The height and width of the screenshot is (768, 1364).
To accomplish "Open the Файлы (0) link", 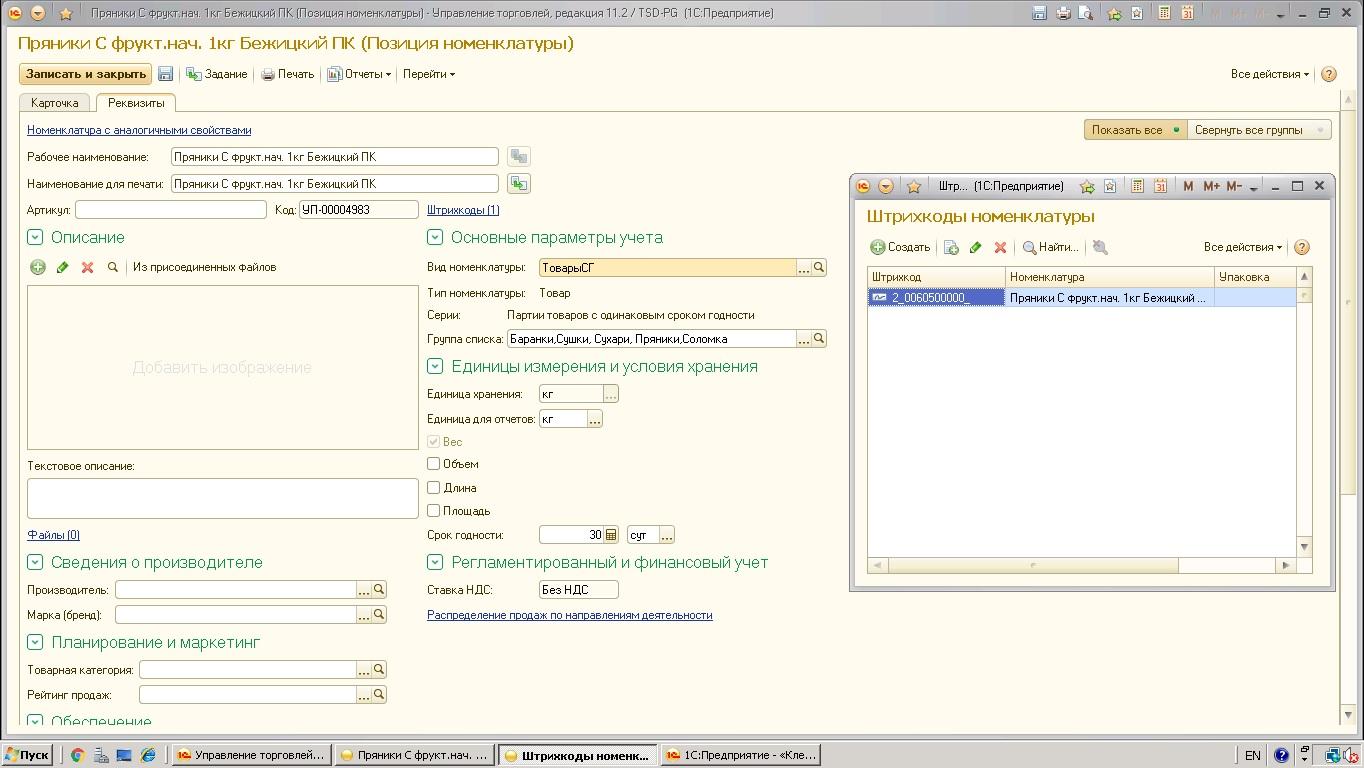I will click(x=53, y=535).
